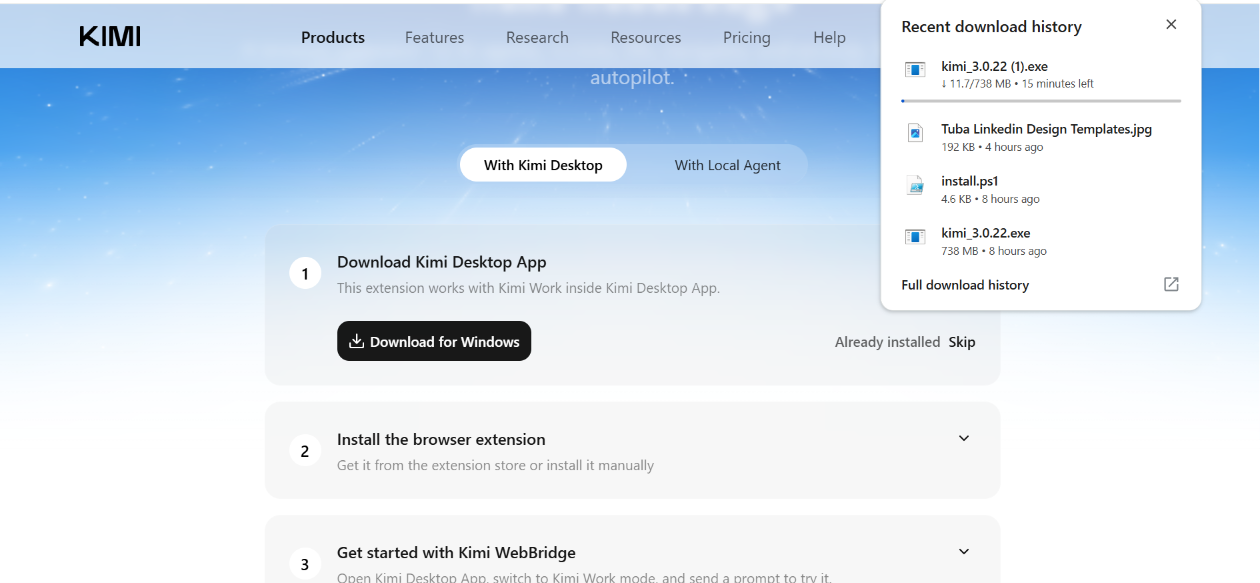Go to the Pricing page
The height and width of the screenshot is (583, 1260).
[x=747, y=37]
